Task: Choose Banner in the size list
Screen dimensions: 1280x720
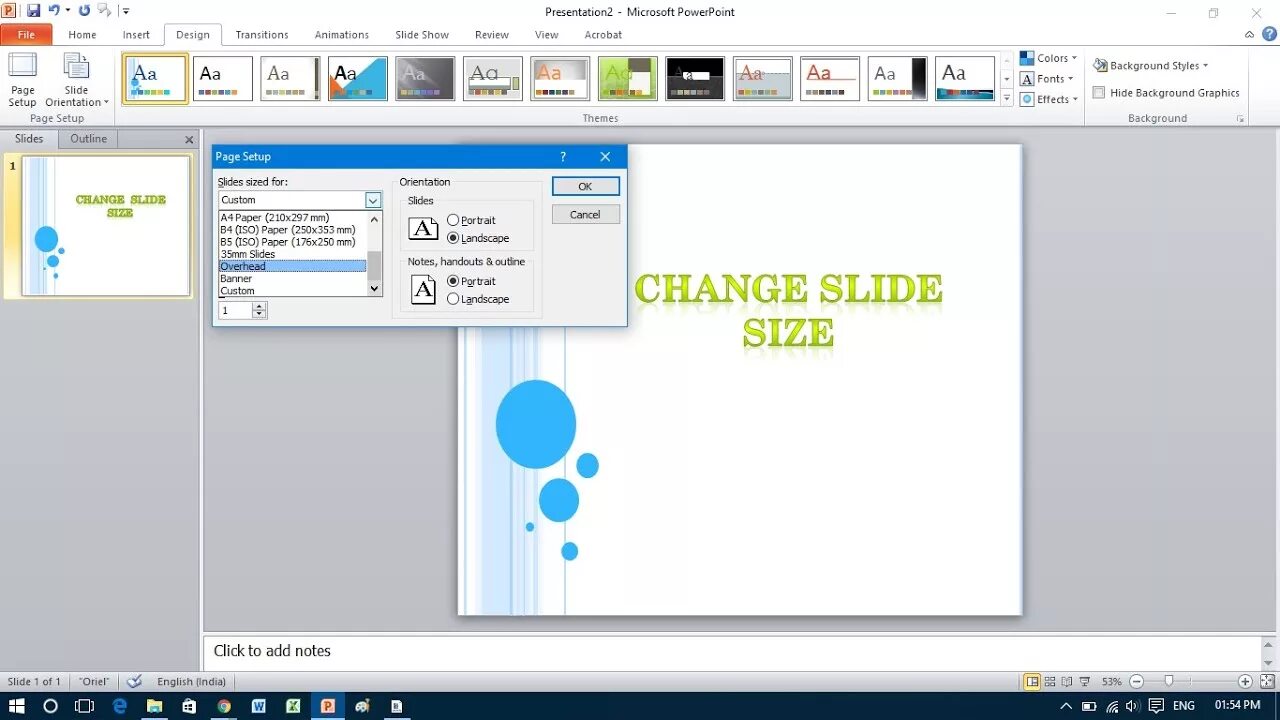Action: click(x=293, y=279)
